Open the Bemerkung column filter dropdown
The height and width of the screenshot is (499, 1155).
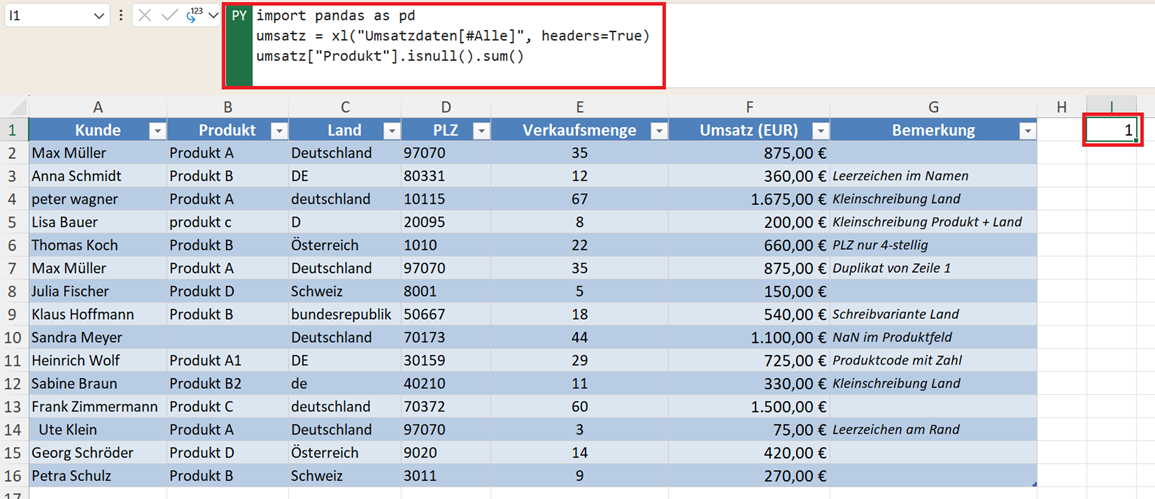tap(1027, 131)
